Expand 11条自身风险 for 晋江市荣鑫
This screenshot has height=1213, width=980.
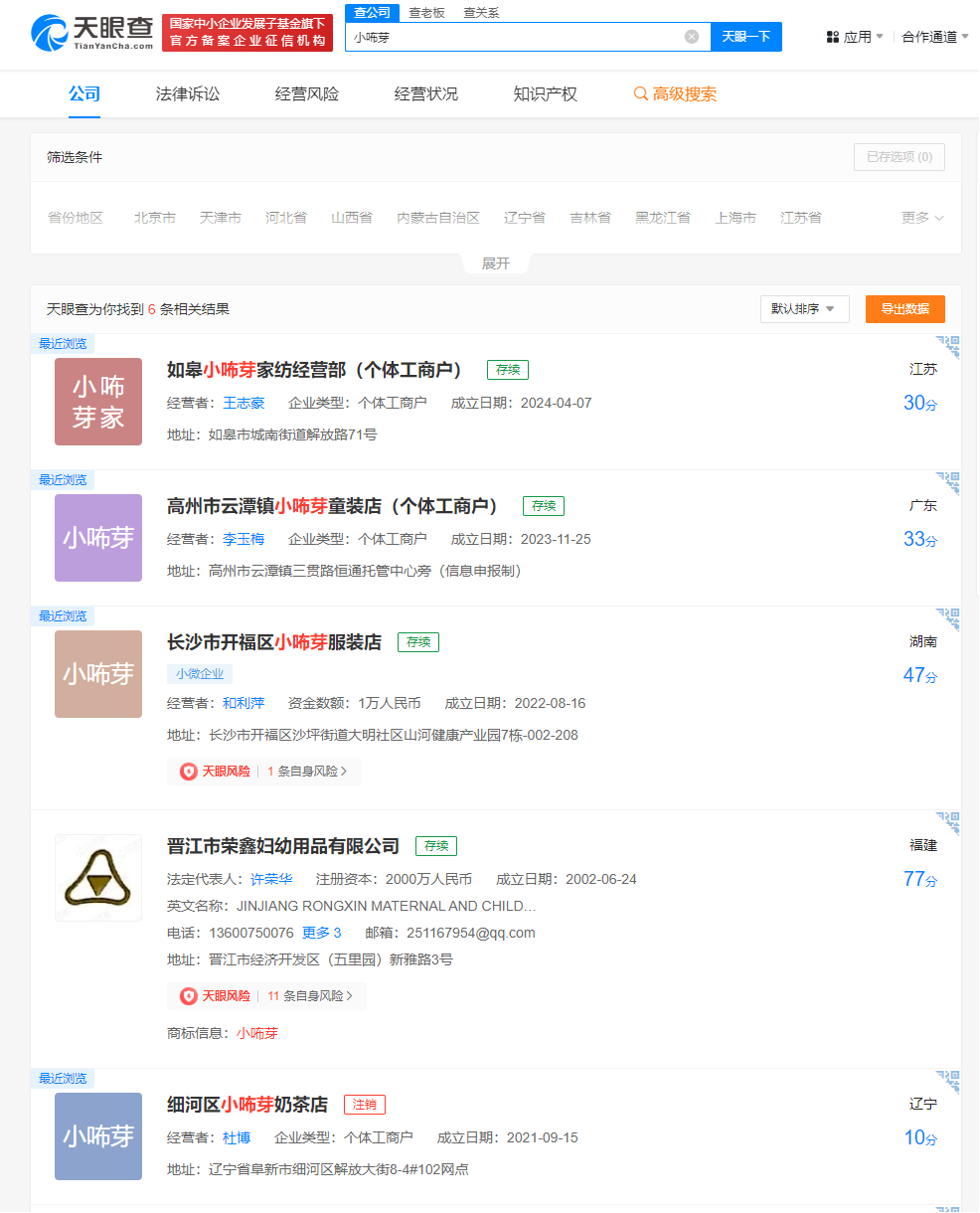310,996
